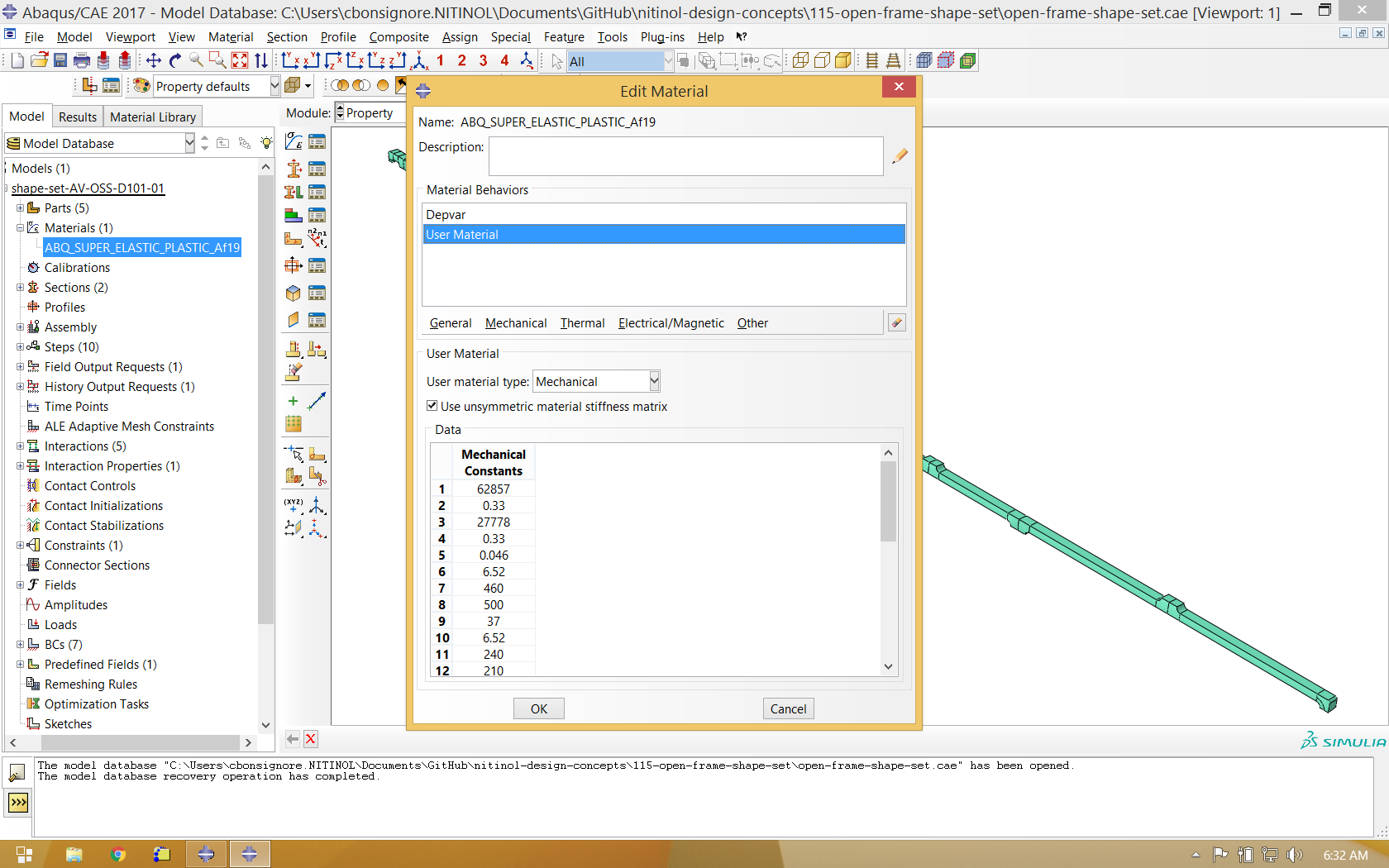
Task: Click the red X cancel procedure icon
Action: [311, 739]
